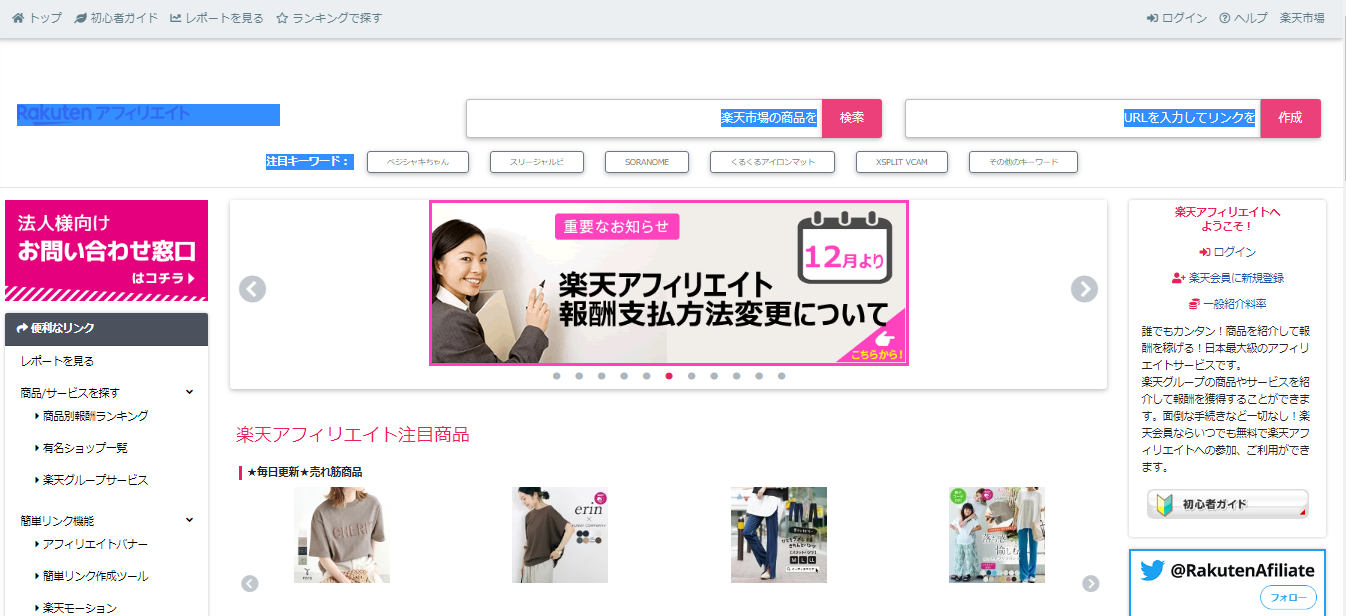Open 楽天市場 in the top menu

(x=1302, y=18)
